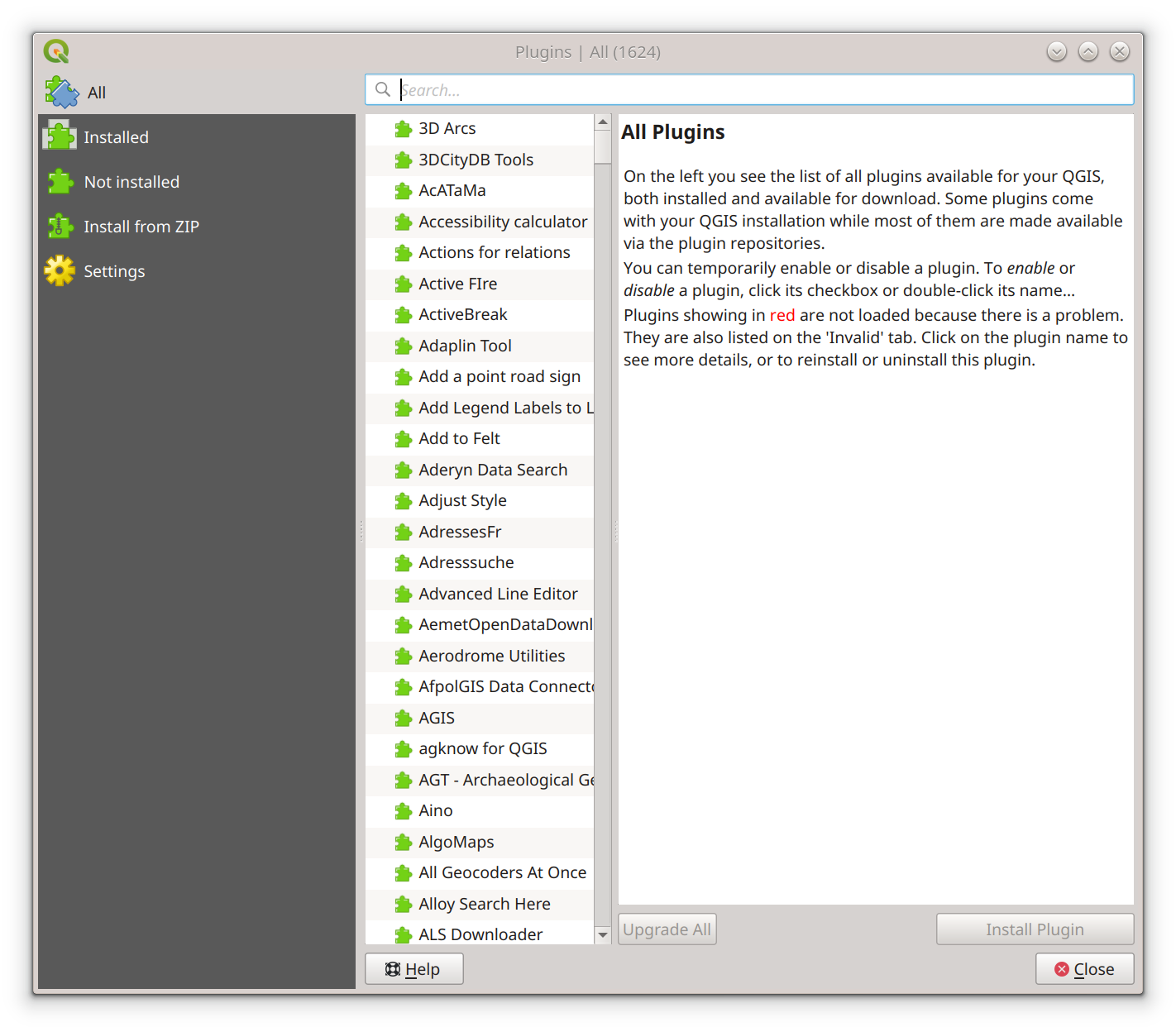Click the plugin list scroll down arrow
1176x1027 pixels.
point(603,935)
